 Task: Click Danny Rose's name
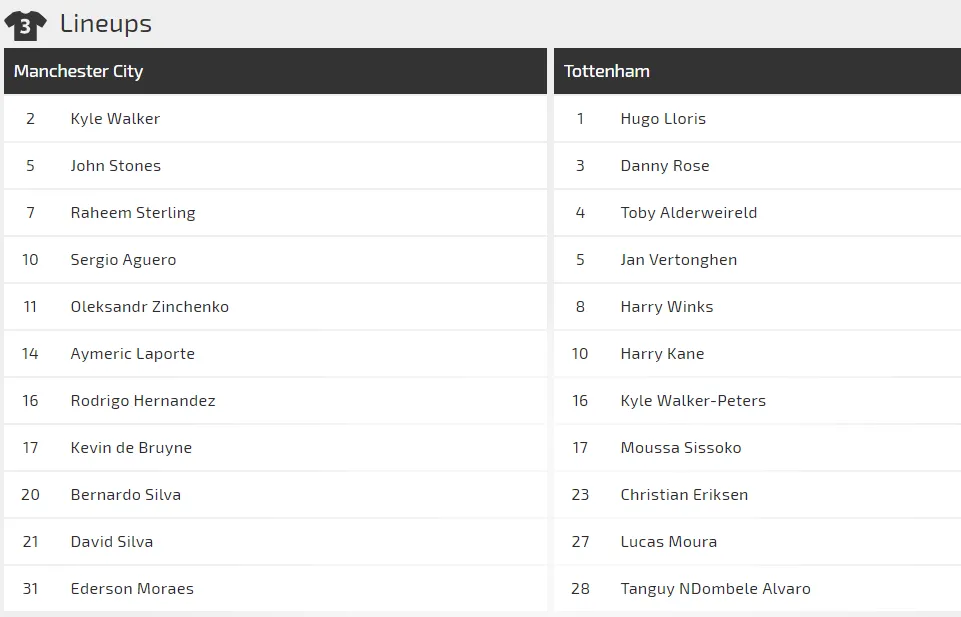tap(665, 166)
